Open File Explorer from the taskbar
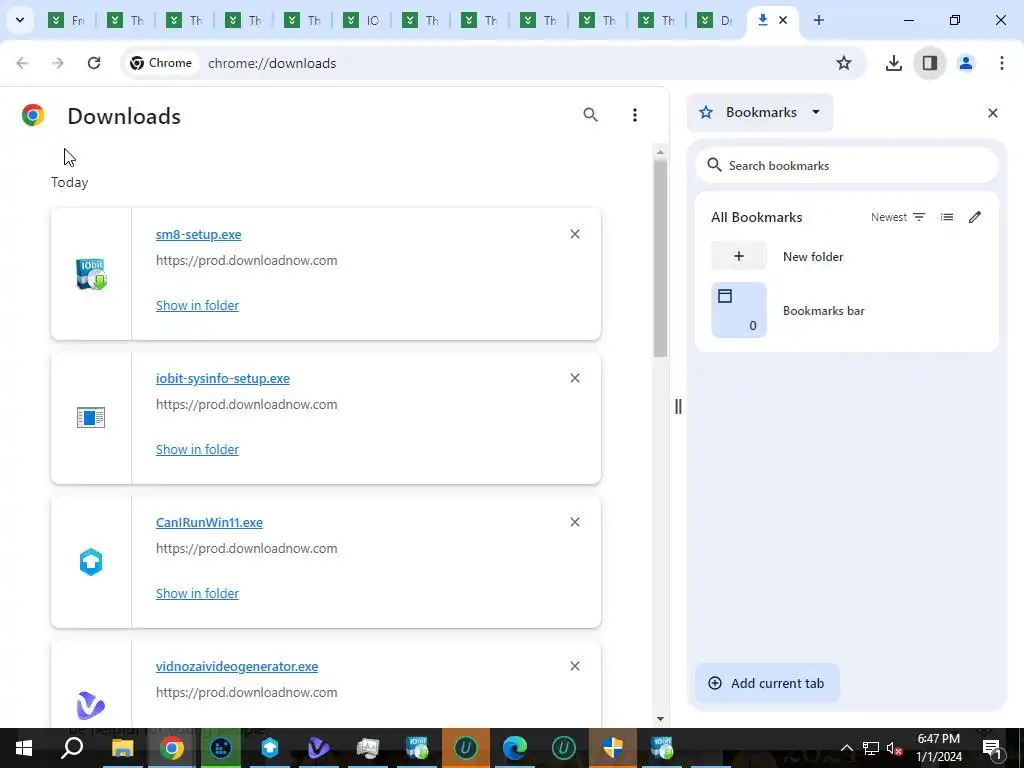Screen dimensions: 1024x768 click(122, 748)
